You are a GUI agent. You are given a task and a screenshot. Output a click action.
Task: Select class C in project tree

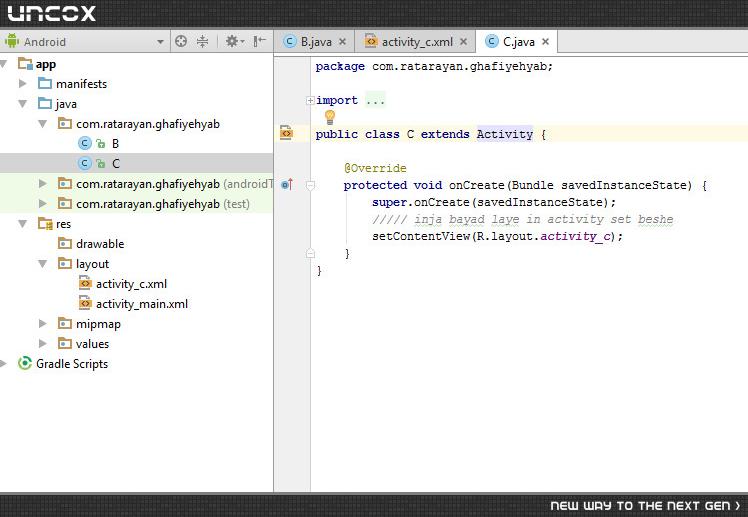(x=115, y=164)
